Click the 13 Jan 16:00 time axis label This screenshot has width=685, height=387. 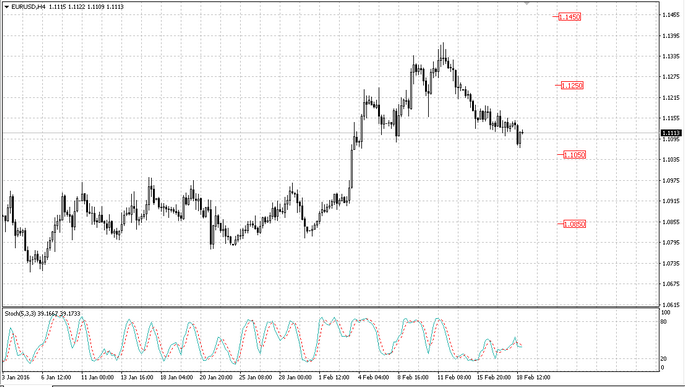137,377
